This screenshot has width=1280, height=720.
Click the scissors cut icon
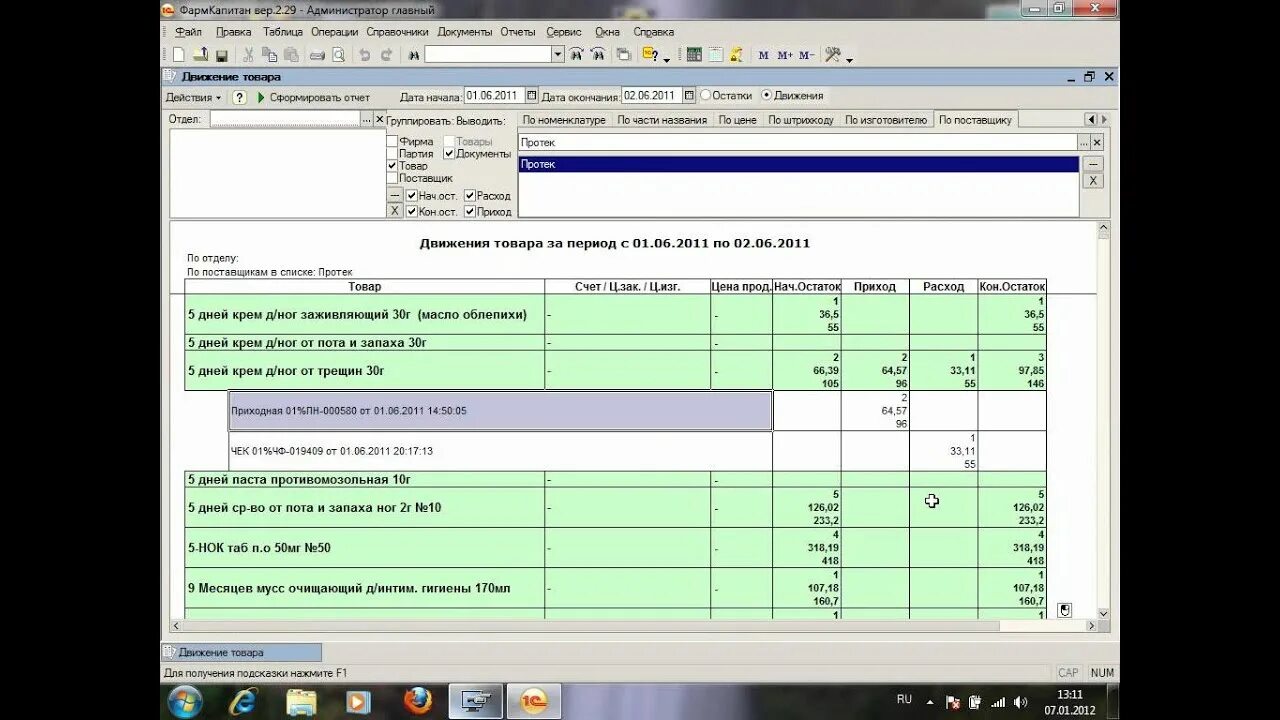247,55
